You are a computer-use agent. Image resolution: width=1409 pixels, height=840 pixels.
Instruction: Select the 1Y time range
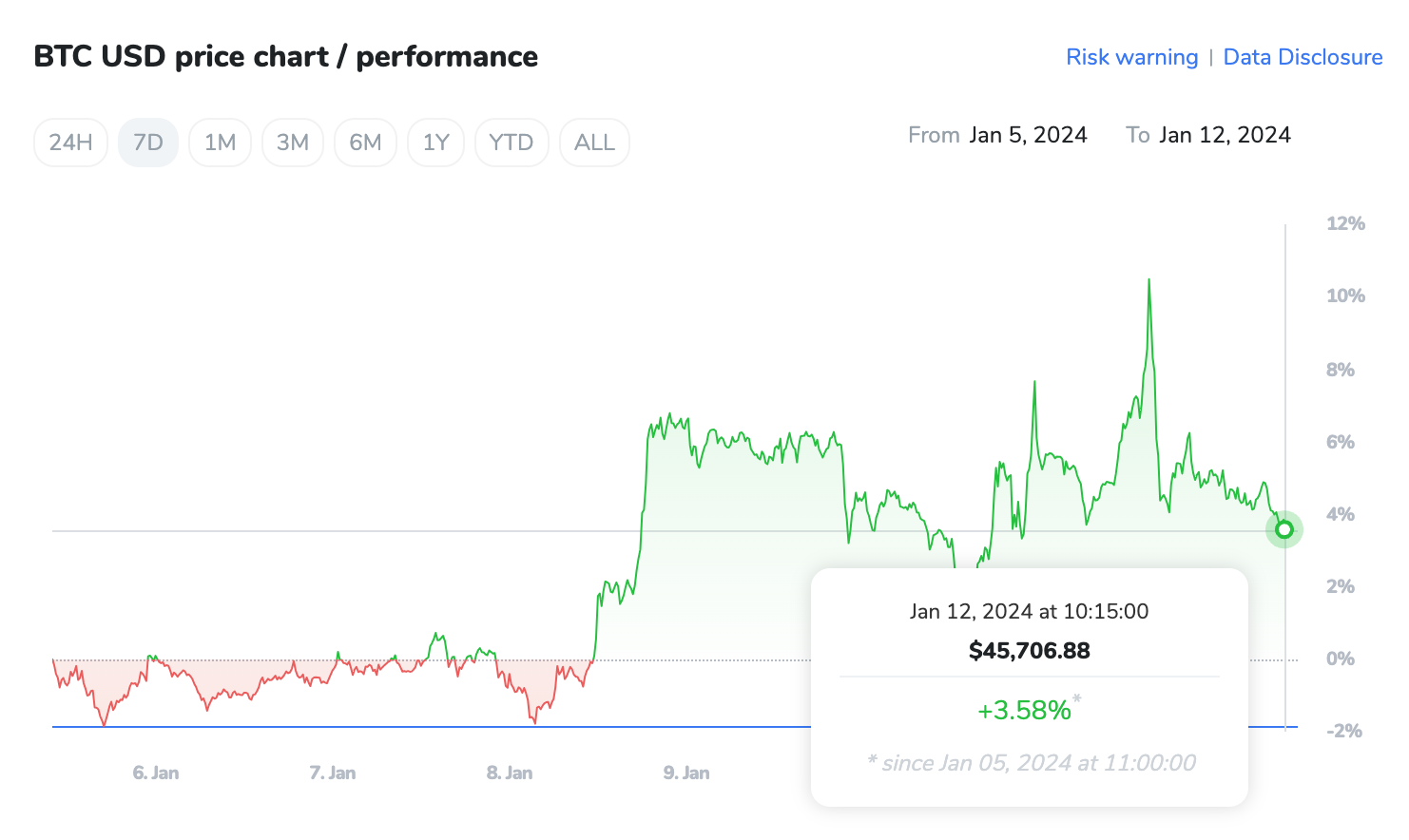click(435, 142)
